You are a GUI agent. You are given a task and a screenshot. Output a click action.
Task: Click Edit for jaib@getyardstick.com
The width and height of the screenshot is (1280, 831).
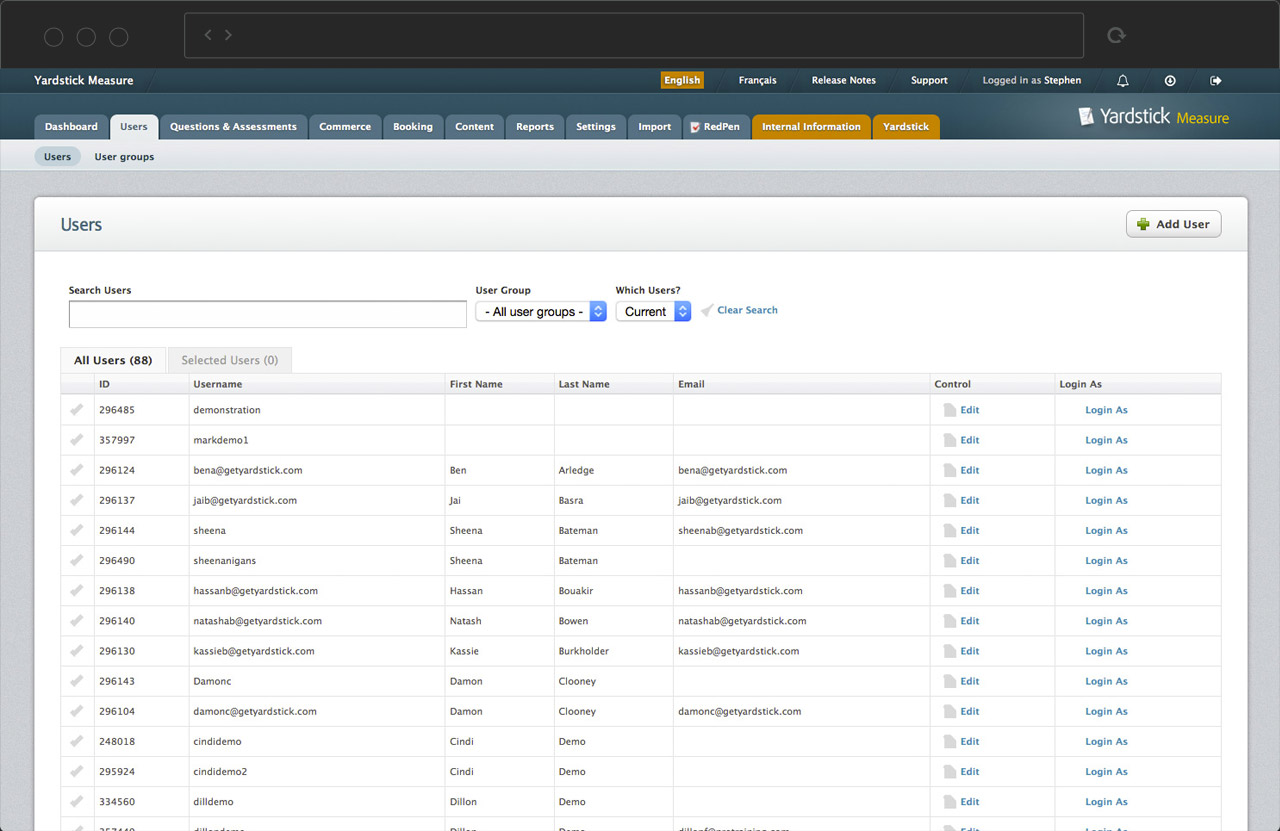coord(970,500)
